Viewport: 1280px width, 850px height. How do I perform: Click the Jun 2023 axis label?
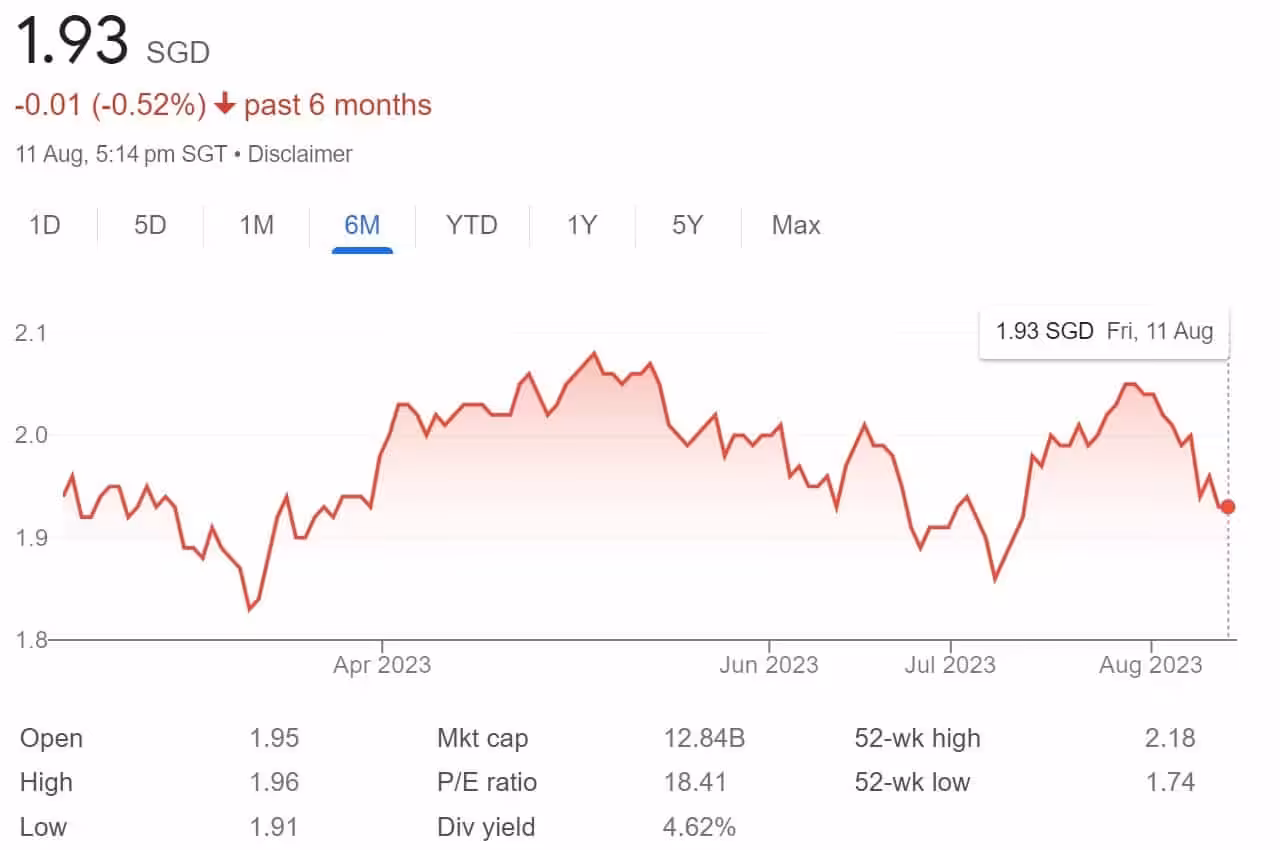[x=768, y=664]
